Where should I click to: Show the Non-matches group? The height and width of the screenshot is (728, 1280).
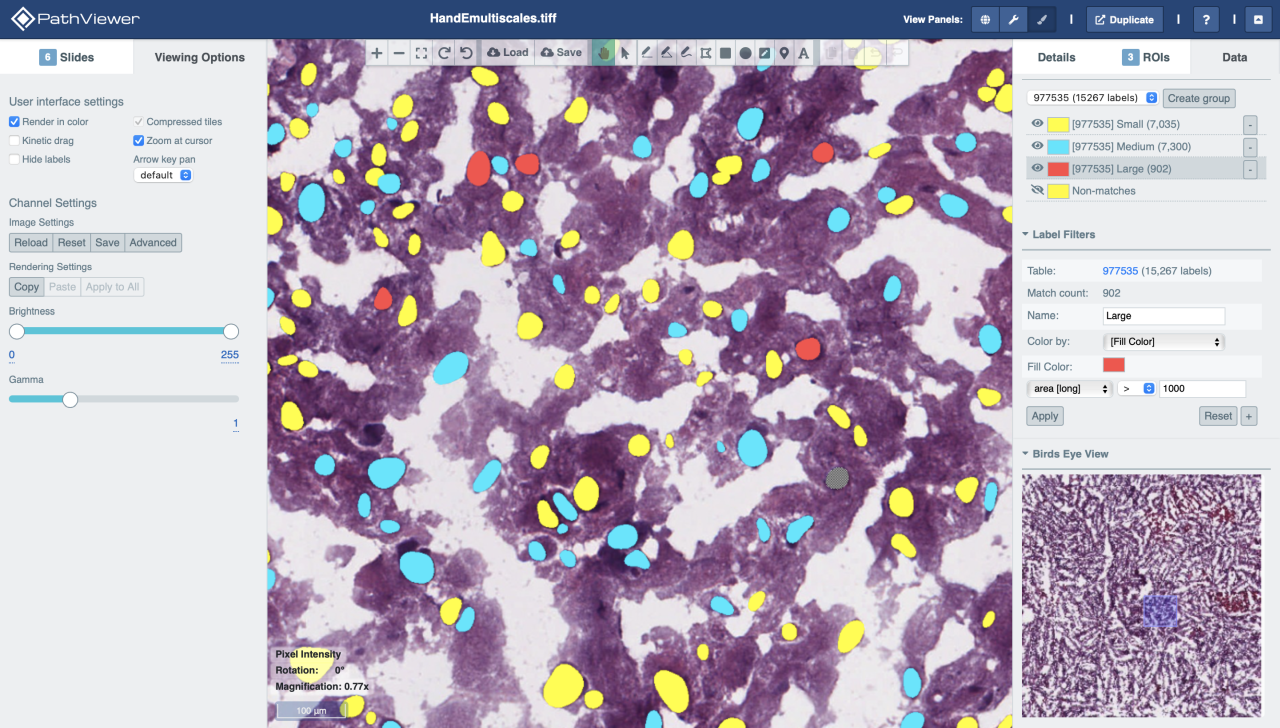coord(1037,190)
